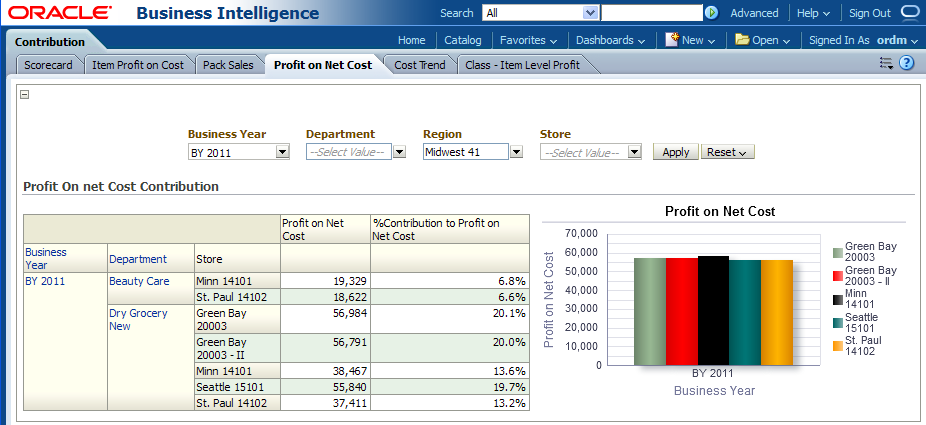Open the search scope All dropdown
Screen dimensions: 926x425
(590, 13)
